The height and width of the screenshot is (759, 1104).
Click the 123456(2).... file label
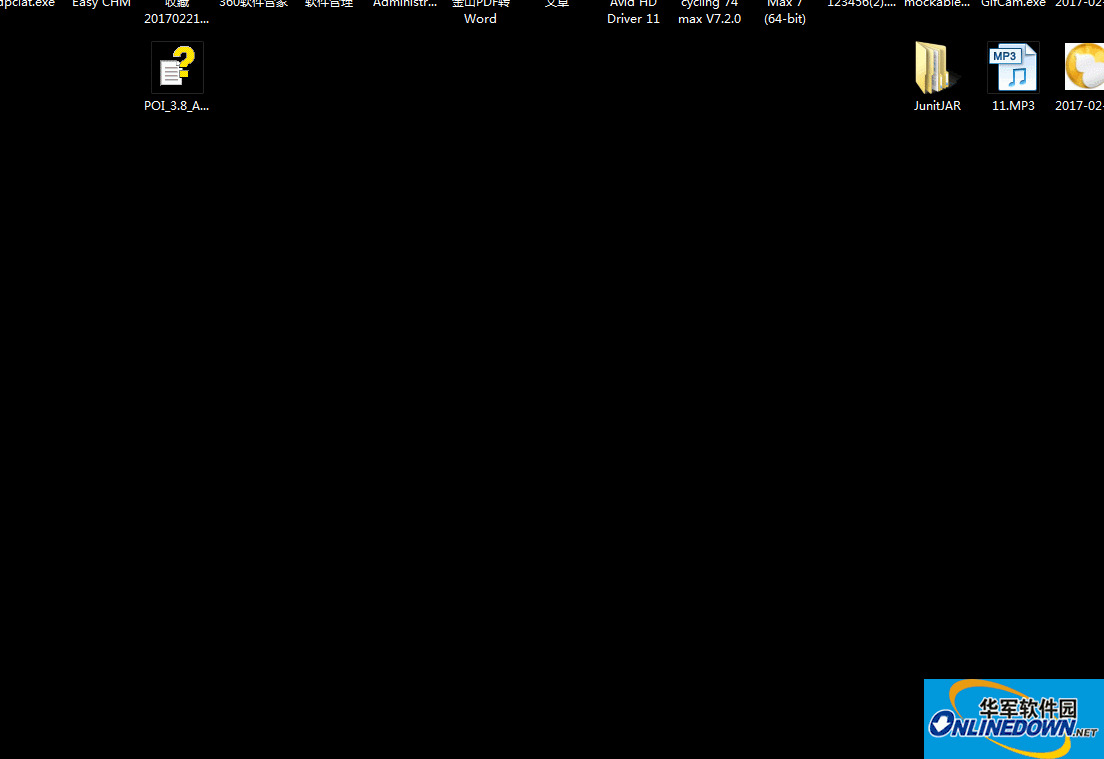[861, 4]
